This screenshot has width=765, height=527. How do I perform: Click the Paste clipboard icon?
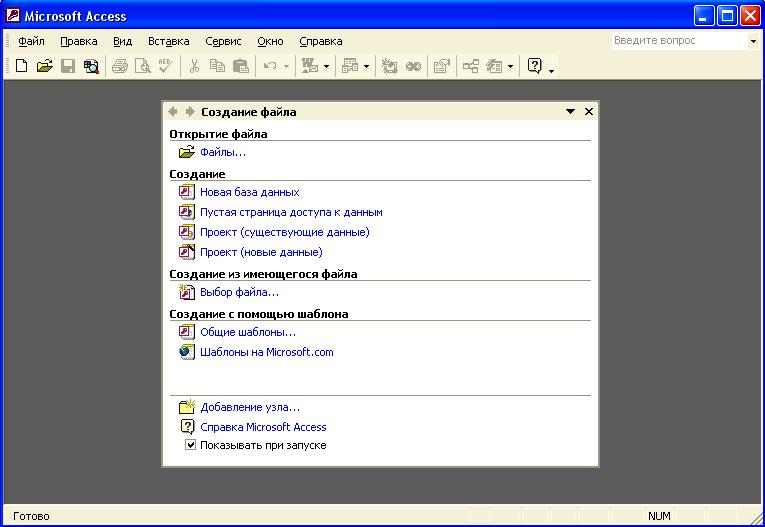tap(241, 66)
